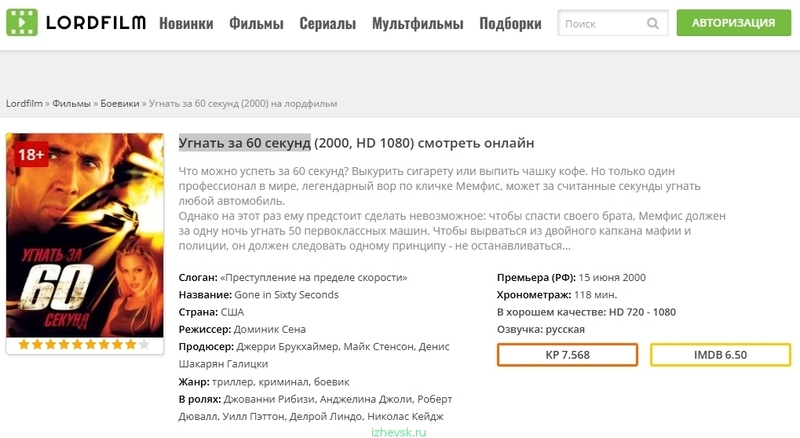
Task: Go to the Сериалы section
Action: pyautogui.click(x=328, y=23)
